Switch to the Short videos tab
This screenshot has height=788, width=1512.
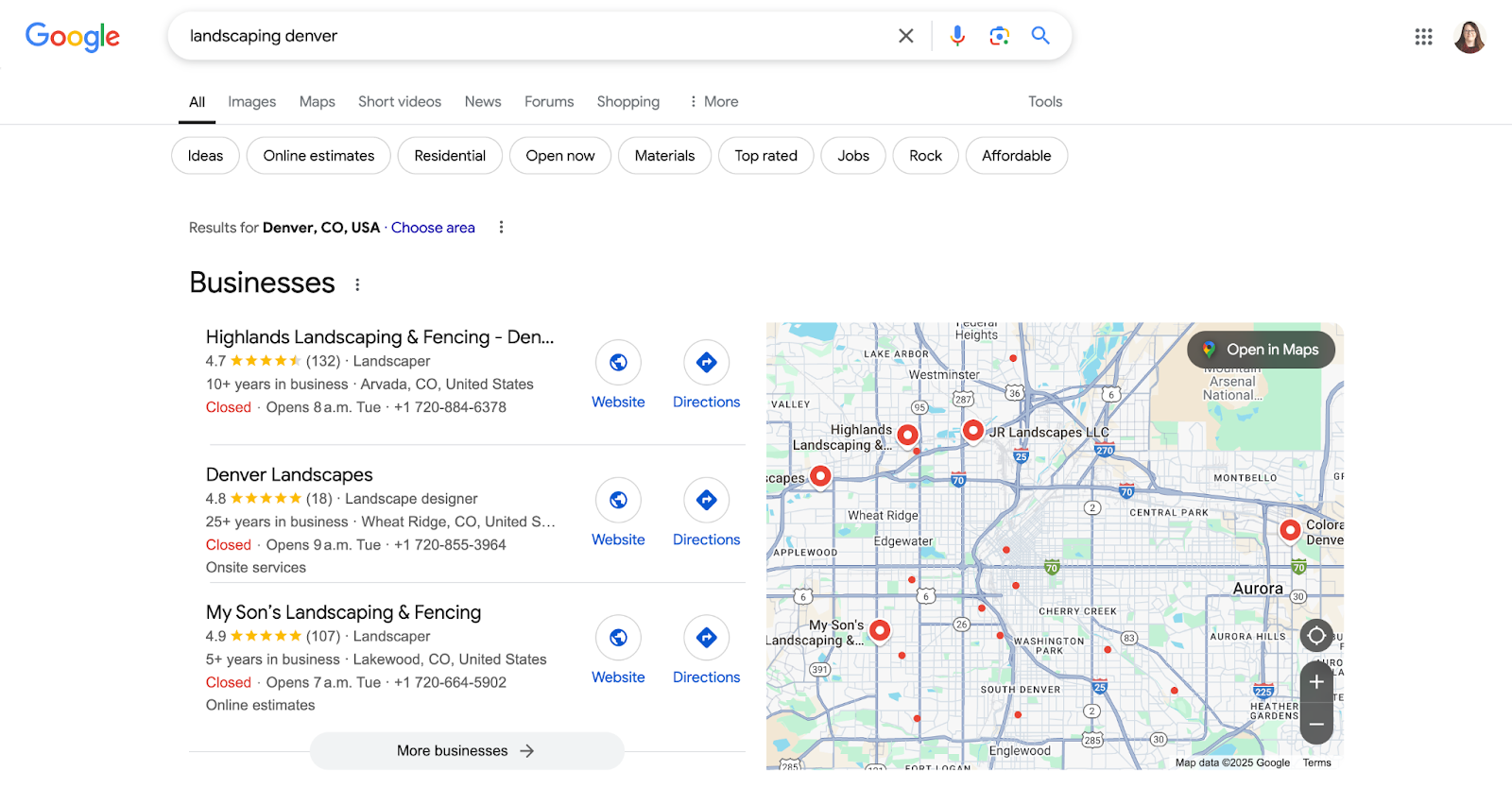(400, 101)
